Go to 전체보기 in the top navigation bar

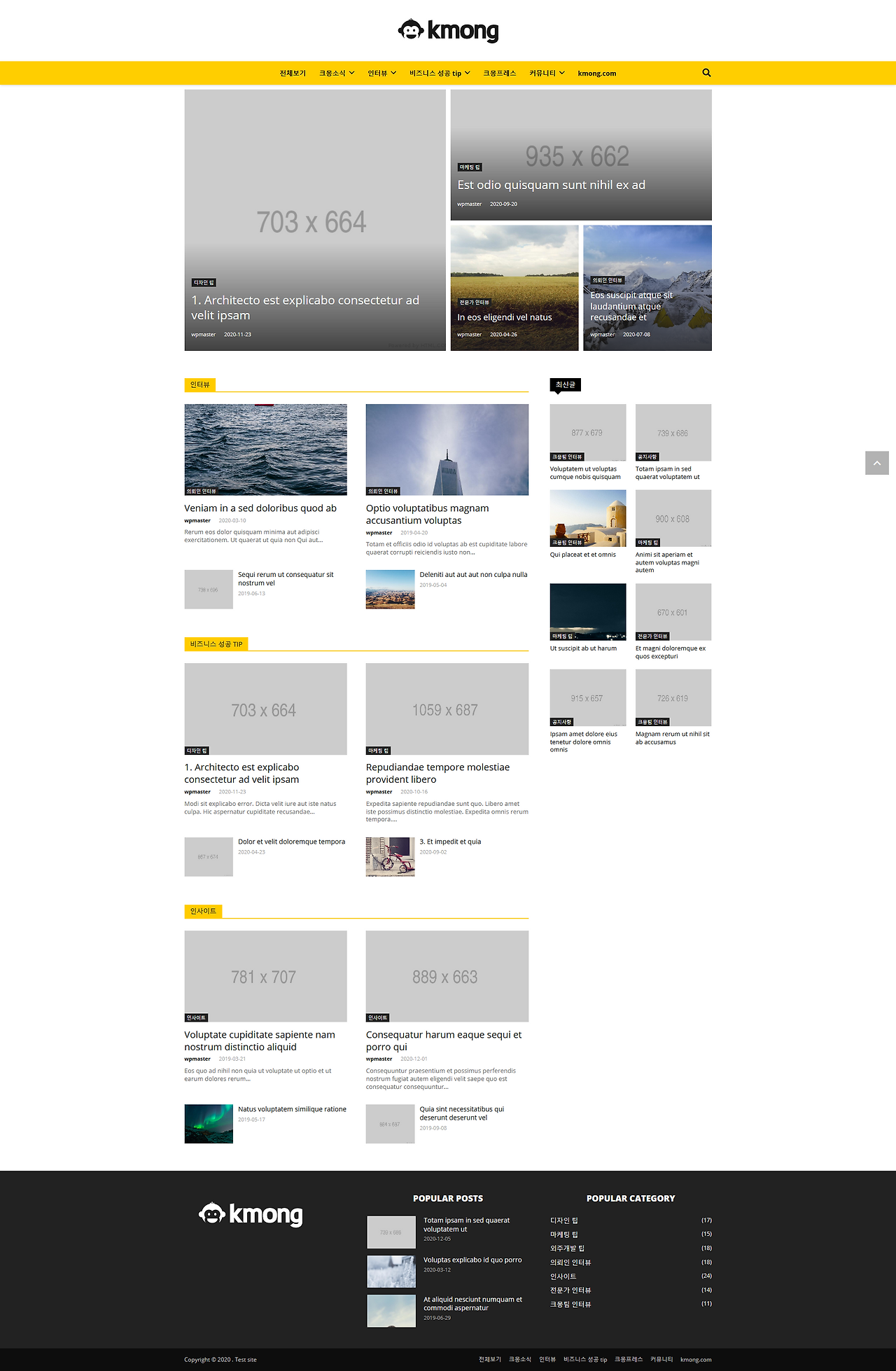tap(293, 74)
